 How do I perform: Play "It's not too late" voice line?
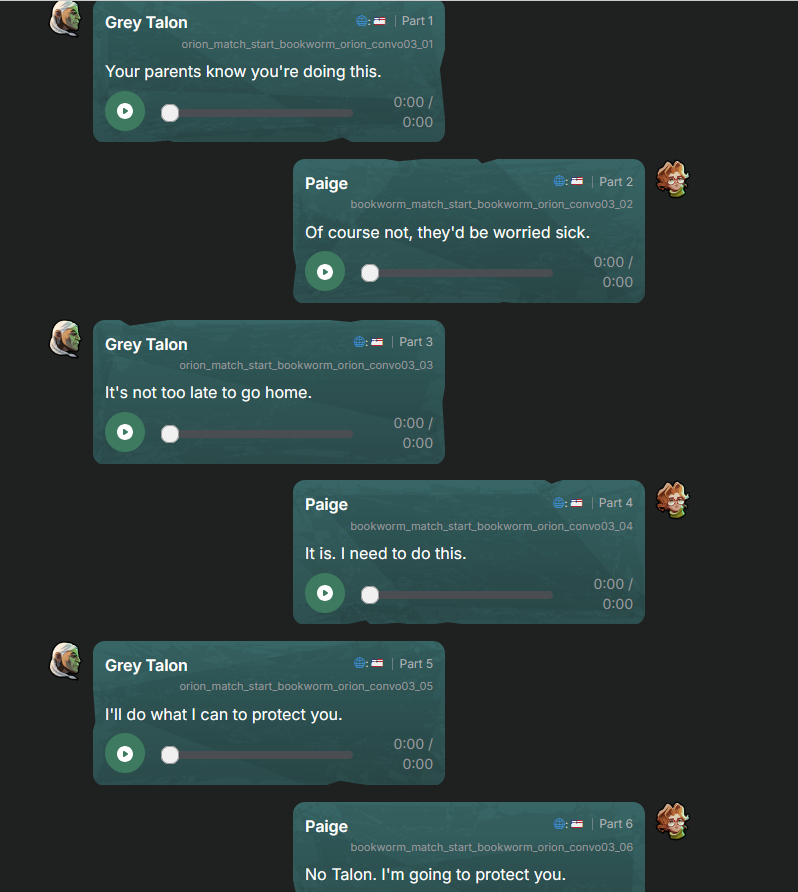[125, 432]
